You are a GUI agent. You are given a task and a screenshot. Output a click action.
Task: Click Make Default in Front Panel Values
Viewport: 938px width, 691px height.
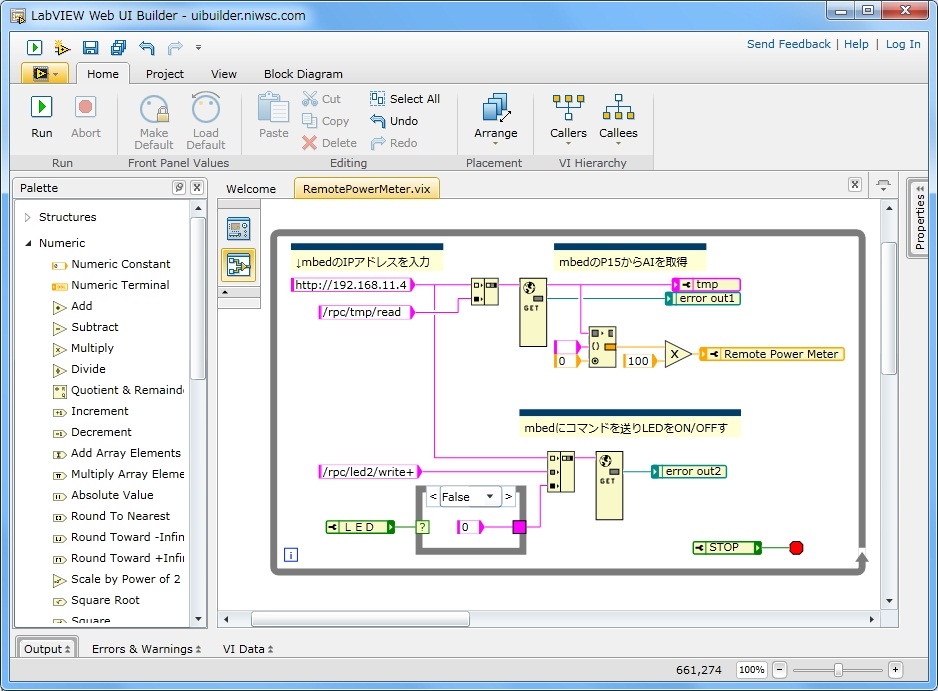[154, 121]
